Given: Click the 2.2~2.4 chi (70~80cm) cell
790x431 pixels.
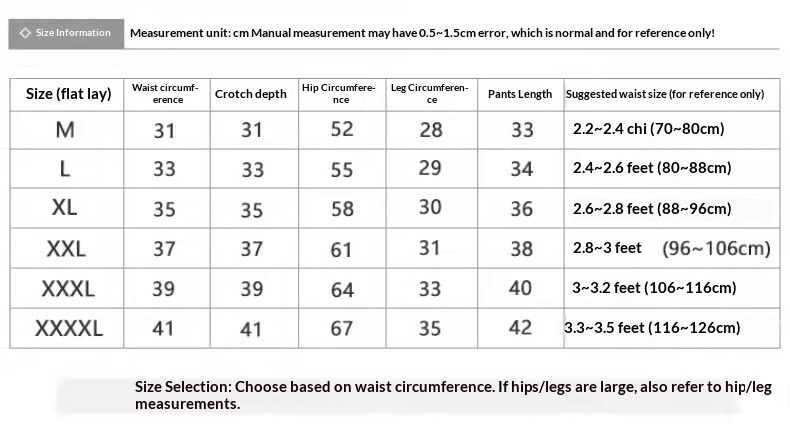Looking at the screenshot, I should tap(648, 129).
